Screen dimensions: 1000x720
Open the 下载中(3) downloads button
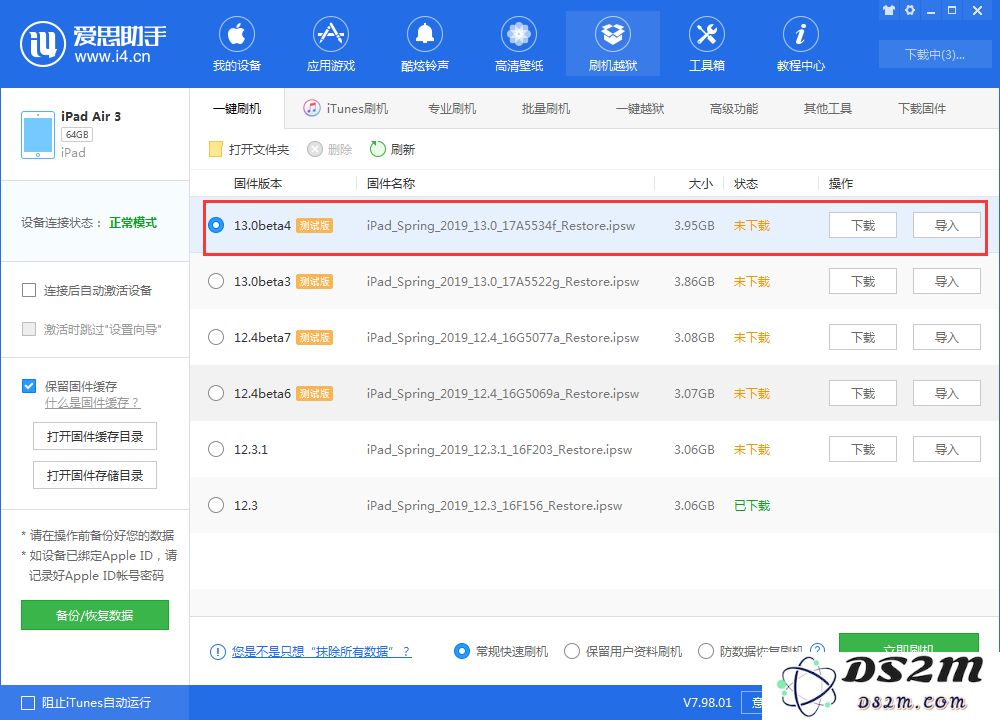click(x=935, y=54)
